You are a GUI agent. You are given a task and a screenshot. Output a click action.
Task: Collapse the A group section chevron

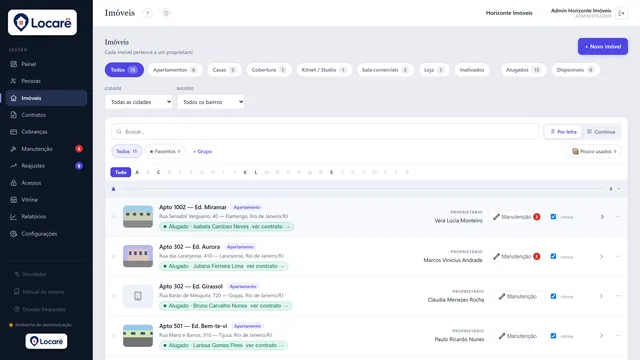pyautogui.click(x=619, y=189)
